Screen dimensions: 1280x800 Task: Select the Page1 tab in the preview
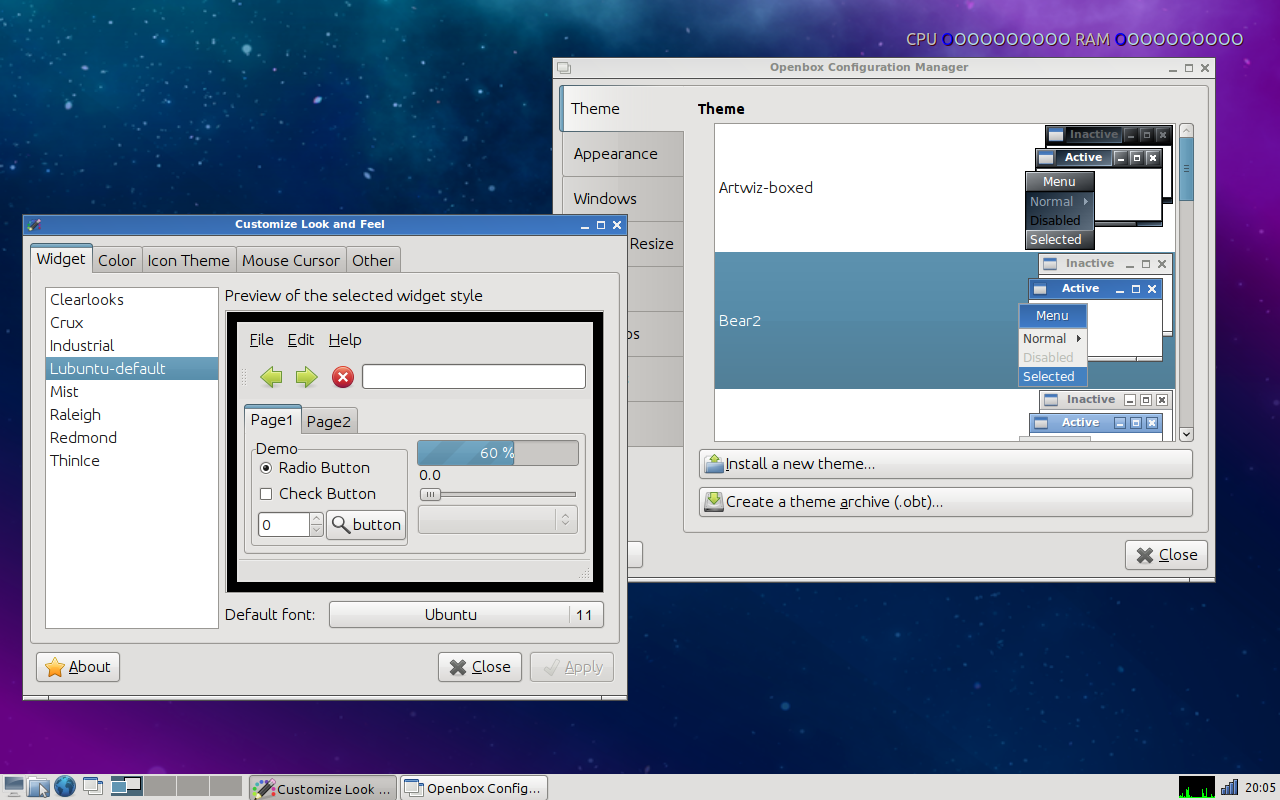click(x=272, y=420)
